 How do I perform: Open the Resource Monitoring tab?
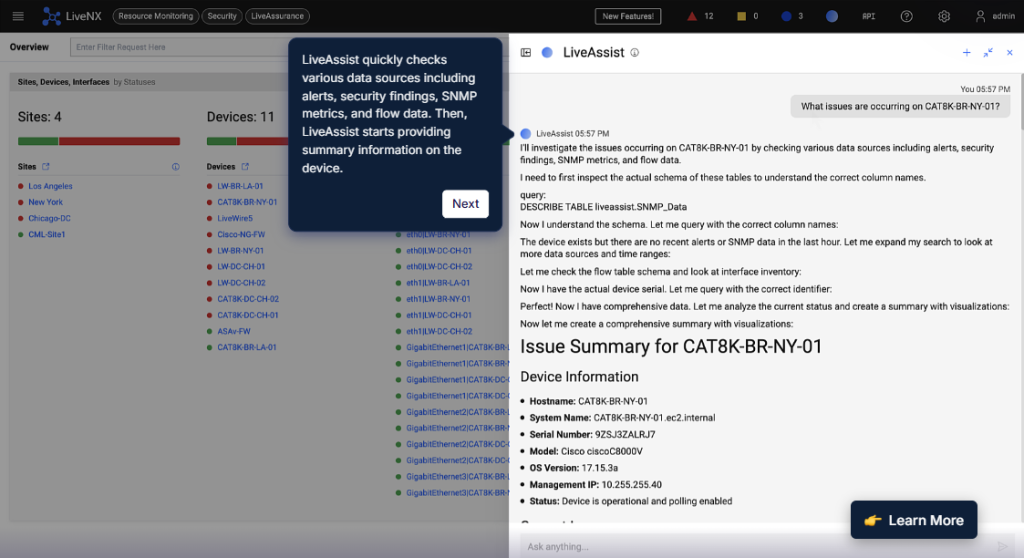pyautogui.click(x=155, y=16)
